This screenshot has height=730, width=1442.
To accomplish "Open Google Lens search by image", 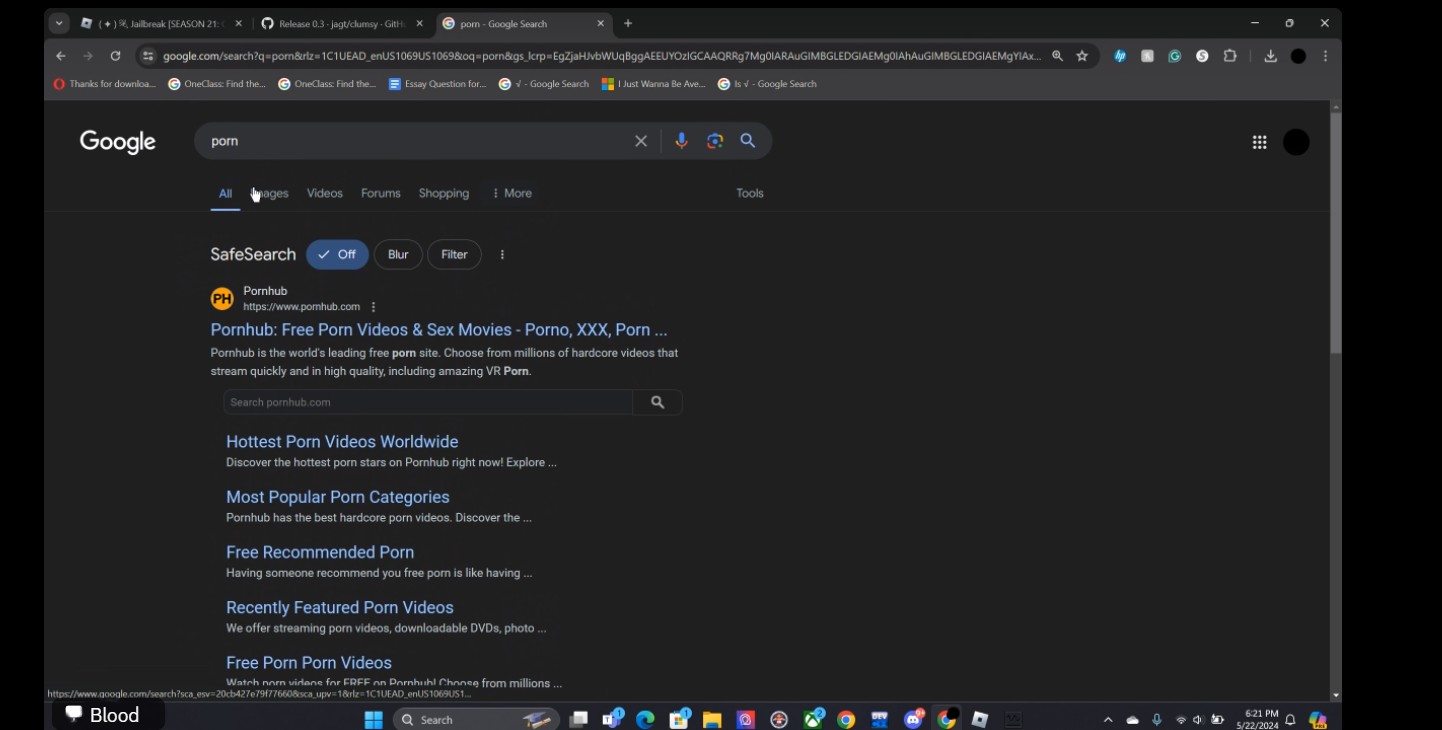I will click(714, 141).
